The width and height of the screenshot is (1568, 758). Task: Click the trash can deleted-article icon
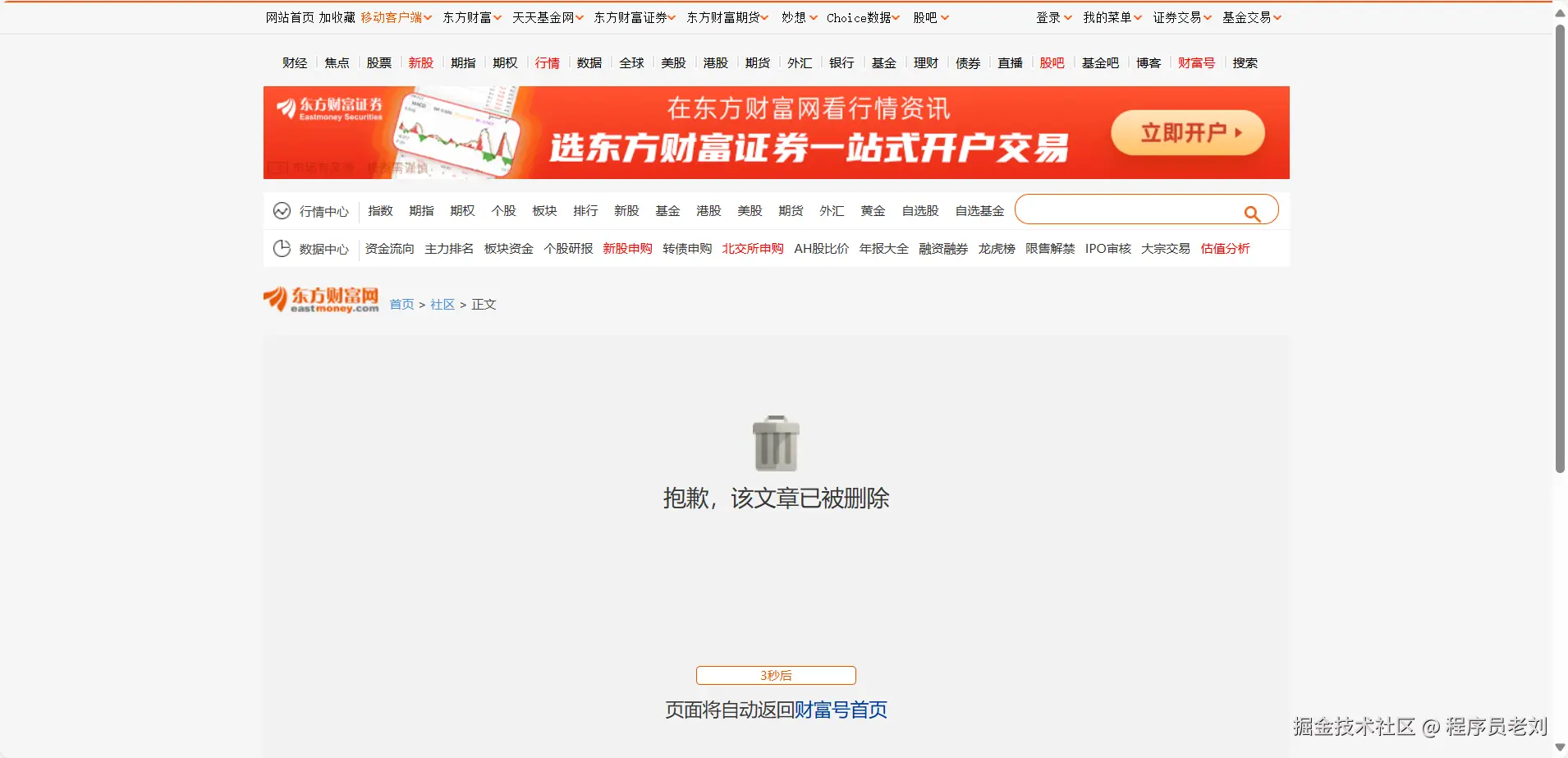(x=775, y=443)
